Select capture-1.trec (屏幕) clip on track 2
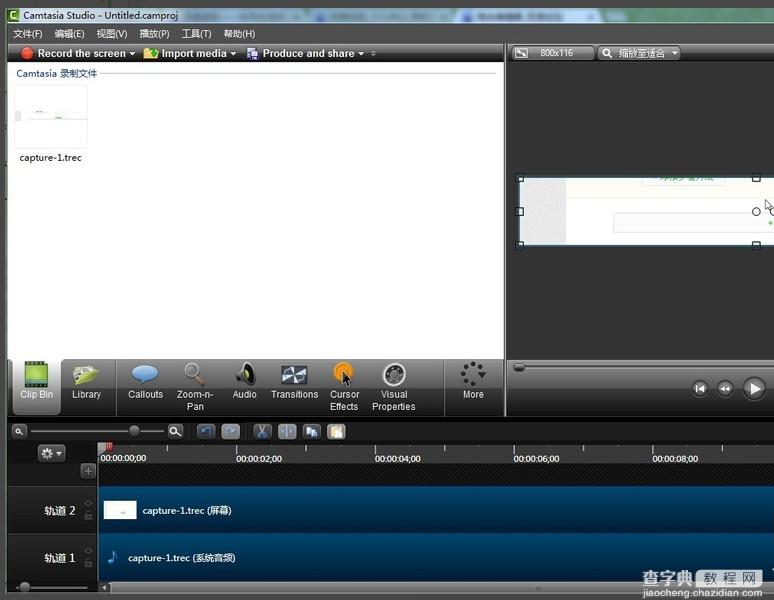 pyautogui.click(x=436, y=510)
